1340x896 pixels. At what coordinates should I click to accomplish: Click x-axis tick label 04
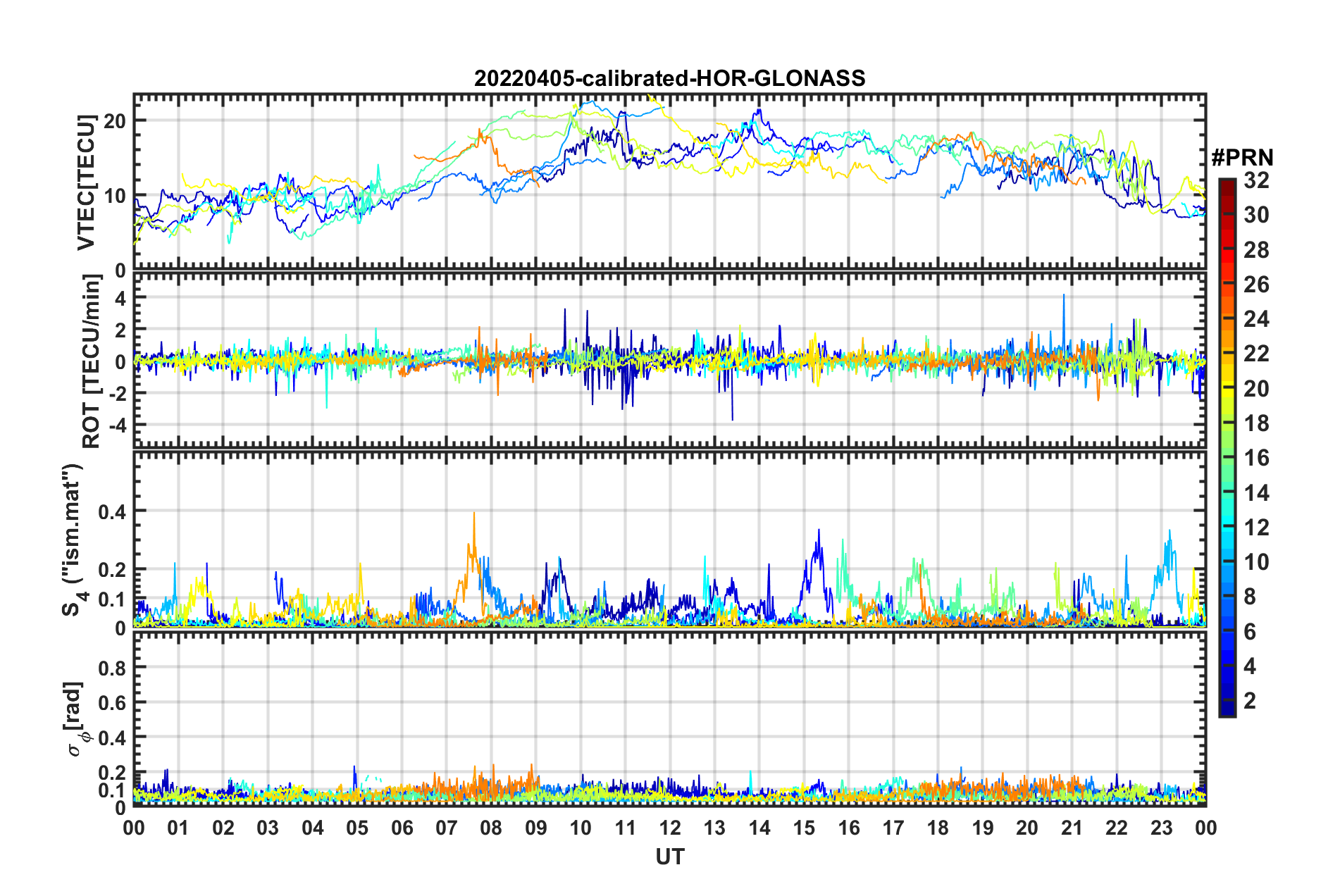[313, 828]
